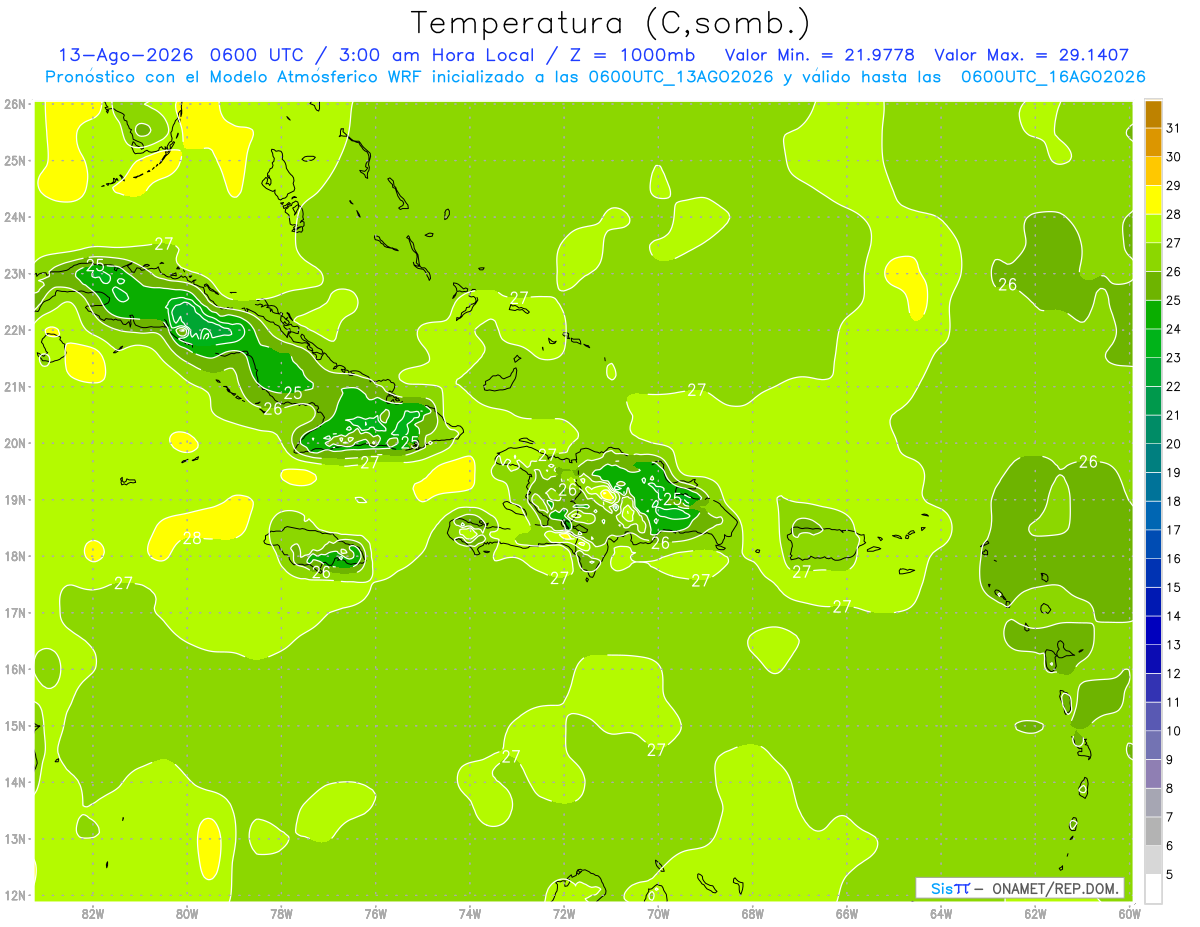Click the '31' value on the color scale
The image size is (1200, 927).
(x=1174, y=128)
